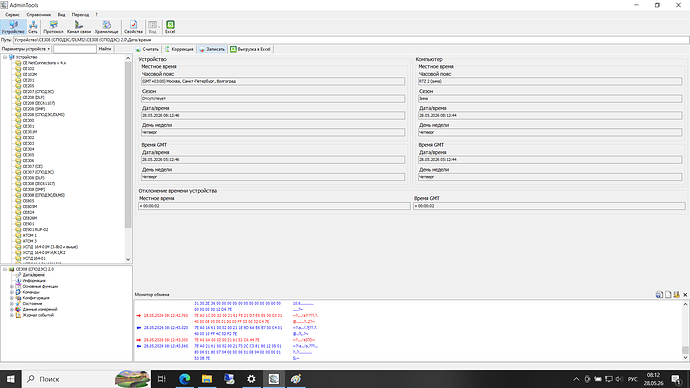
Task: Expand the Состояние node
Action: click(x=12, y=304)
